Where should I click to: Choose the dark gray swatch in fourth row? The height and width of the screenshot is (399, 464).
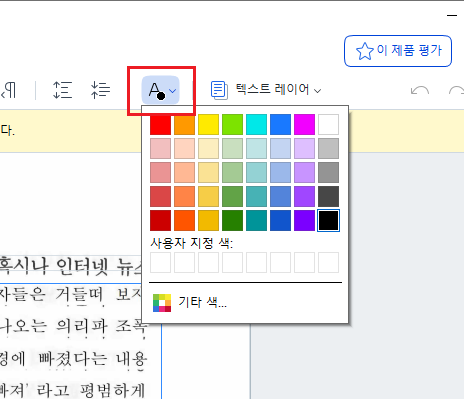tap(328, 196)
